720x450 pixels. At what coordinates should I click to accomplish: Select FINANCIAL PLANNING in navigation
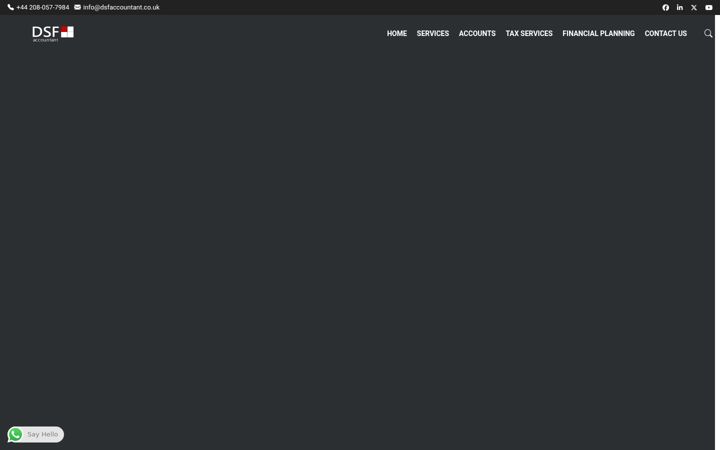[598, 34]
